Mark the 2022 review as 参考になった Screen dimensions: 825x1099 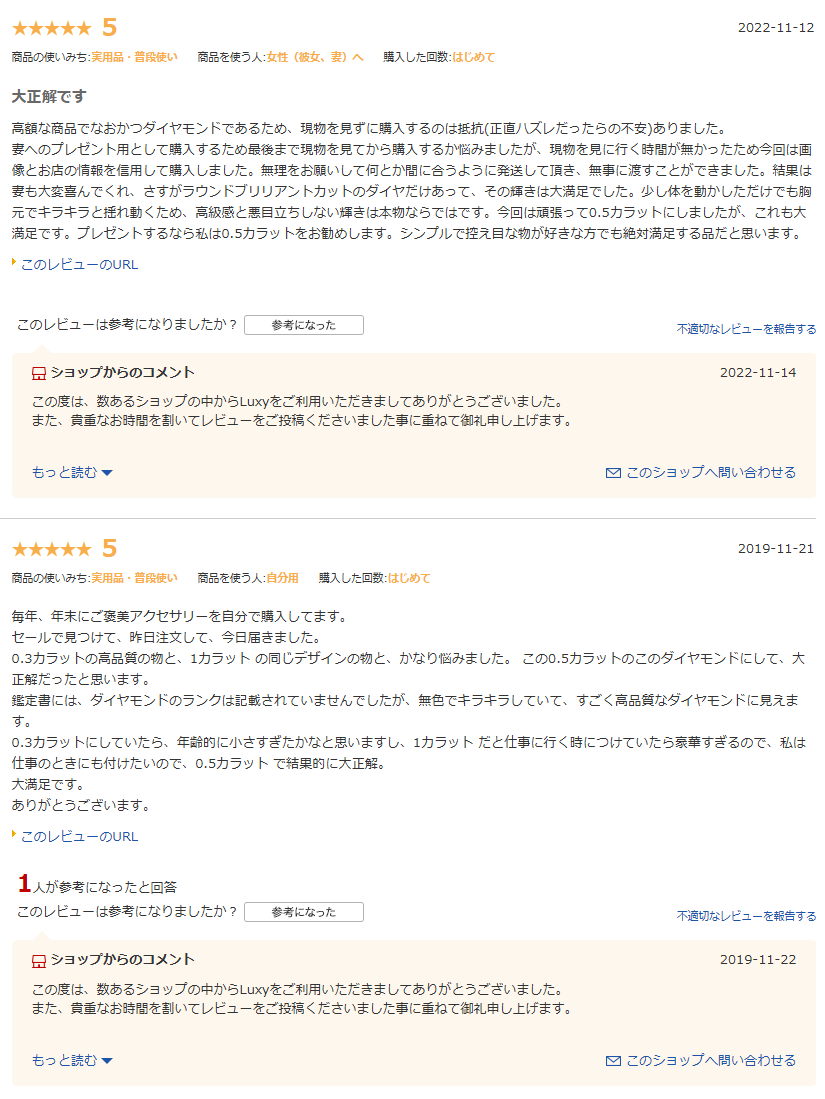[x=304, y=325]
